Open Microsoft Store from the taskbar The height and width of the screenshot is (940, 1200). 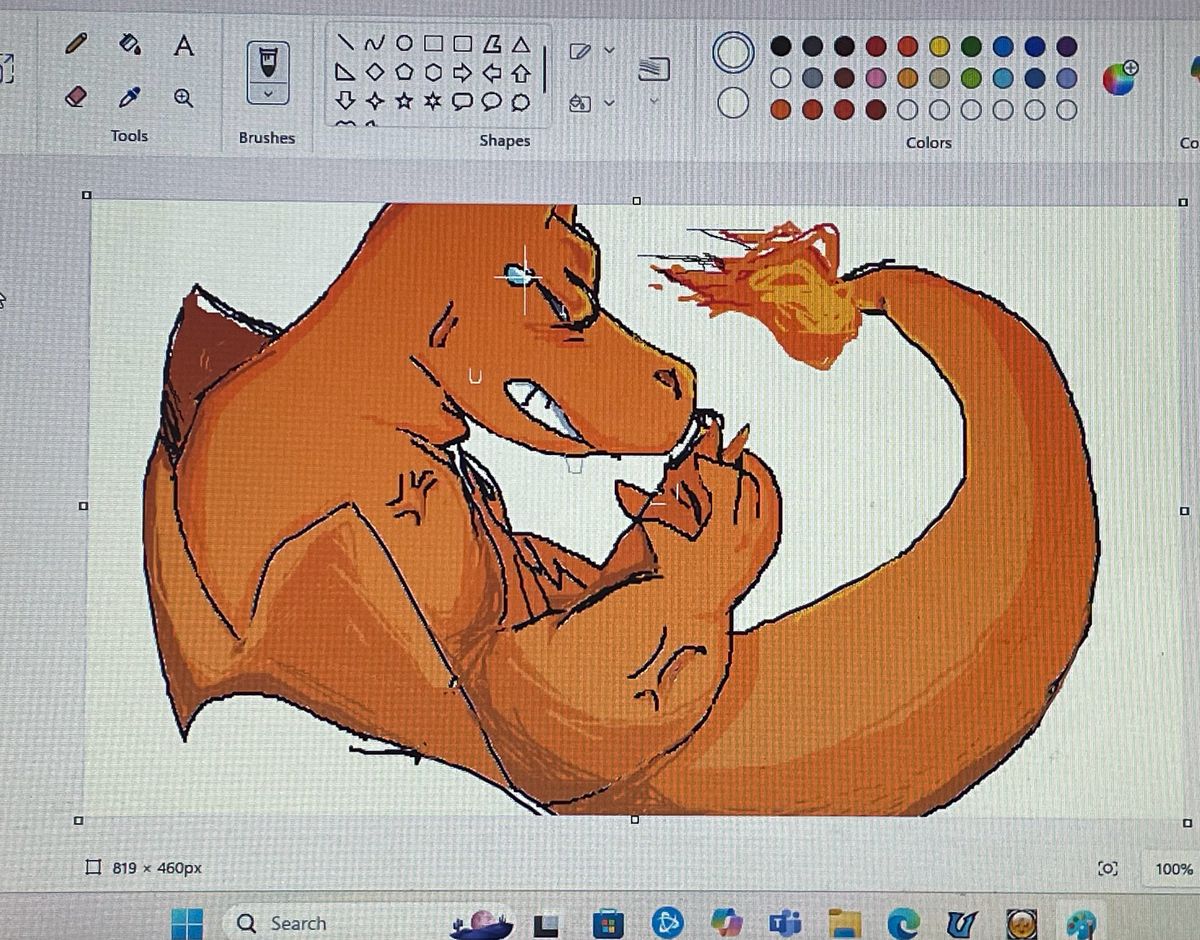609,924
